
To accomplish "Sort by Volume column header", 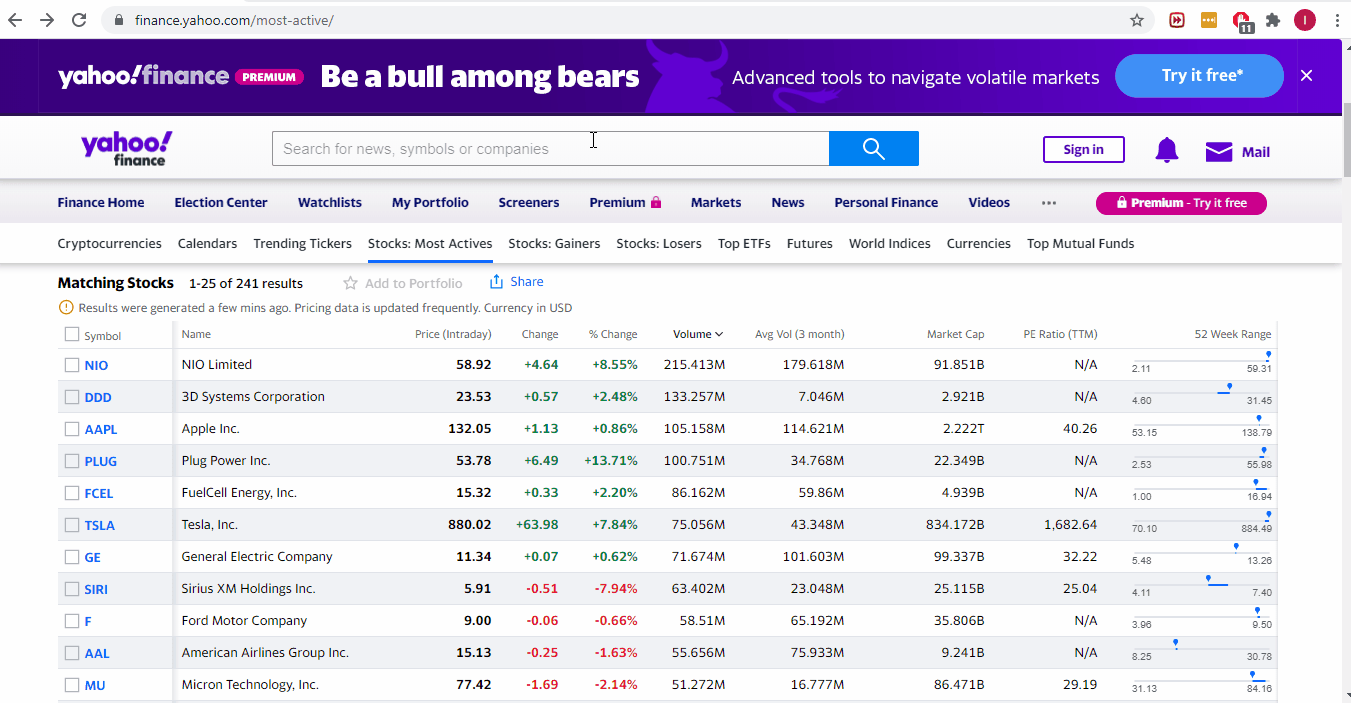I will click(x=697, y=334).
